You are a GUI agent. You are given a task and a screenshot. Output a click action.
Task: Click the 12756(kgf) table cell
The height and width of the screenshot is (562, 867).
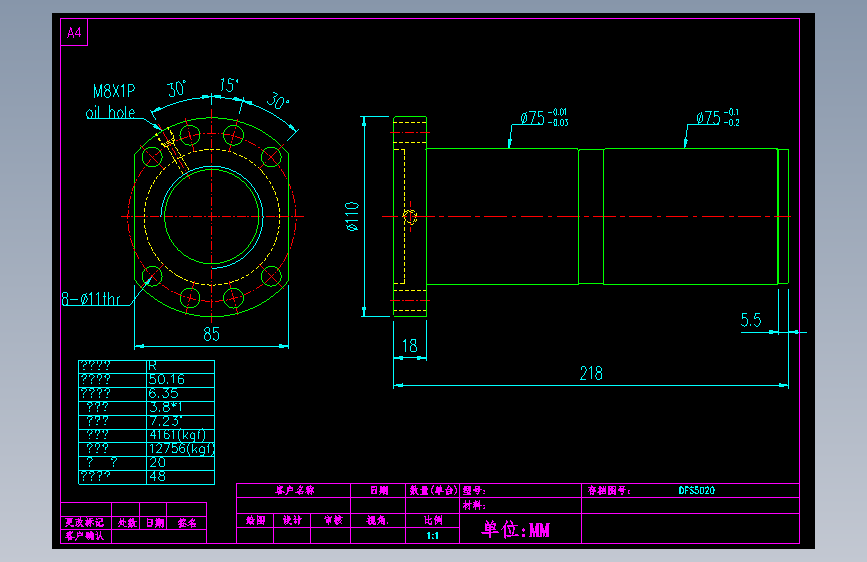click(181, 449)
